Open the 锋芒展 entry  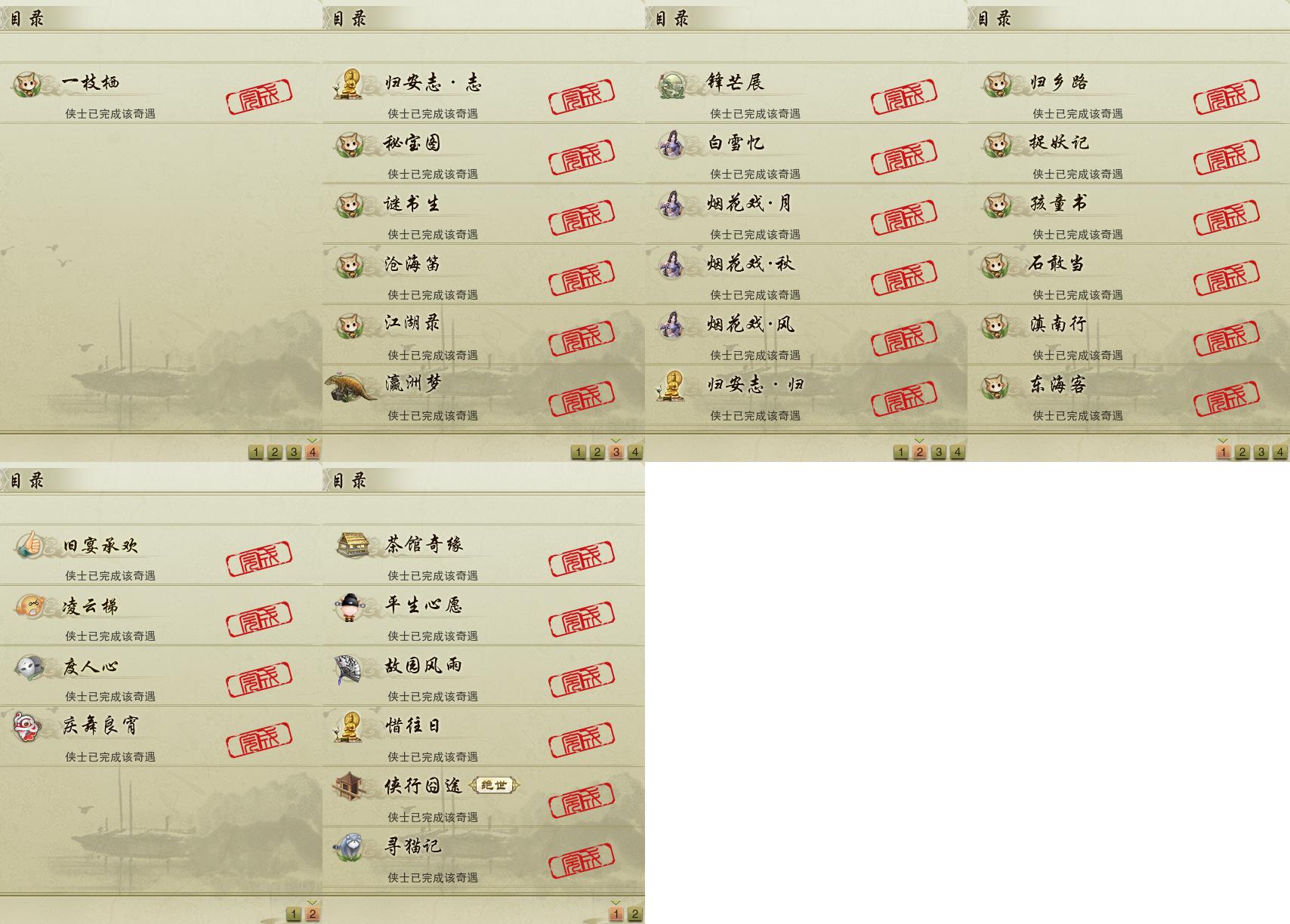[x=806, y=93]
